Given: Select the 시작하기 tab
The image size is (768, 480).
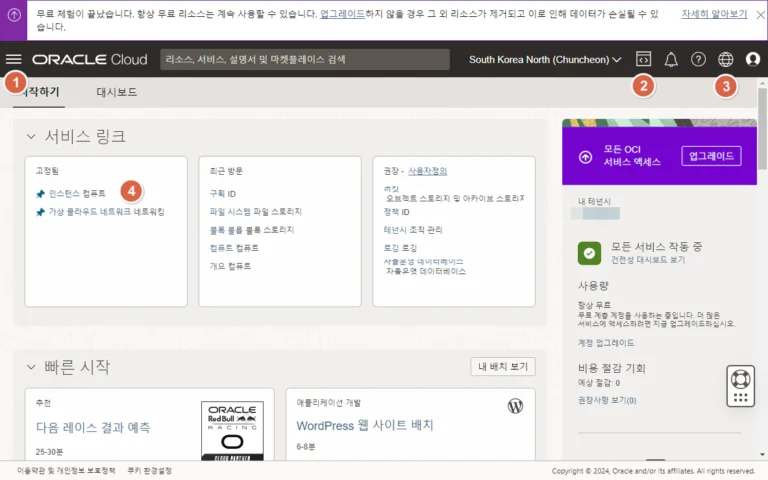Looking at the screenshot, I should tap(39, 92).
